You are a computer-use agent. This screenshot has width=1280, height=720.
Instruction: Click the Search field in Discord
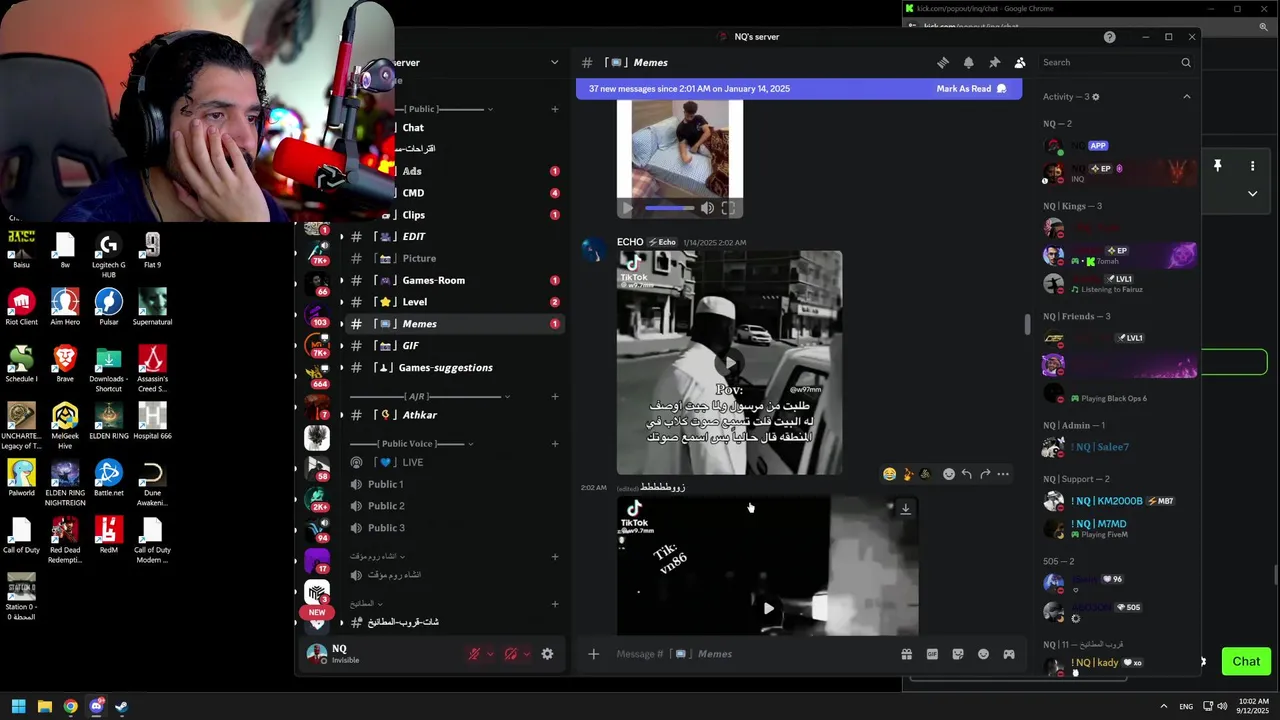tap(1117, 62)
